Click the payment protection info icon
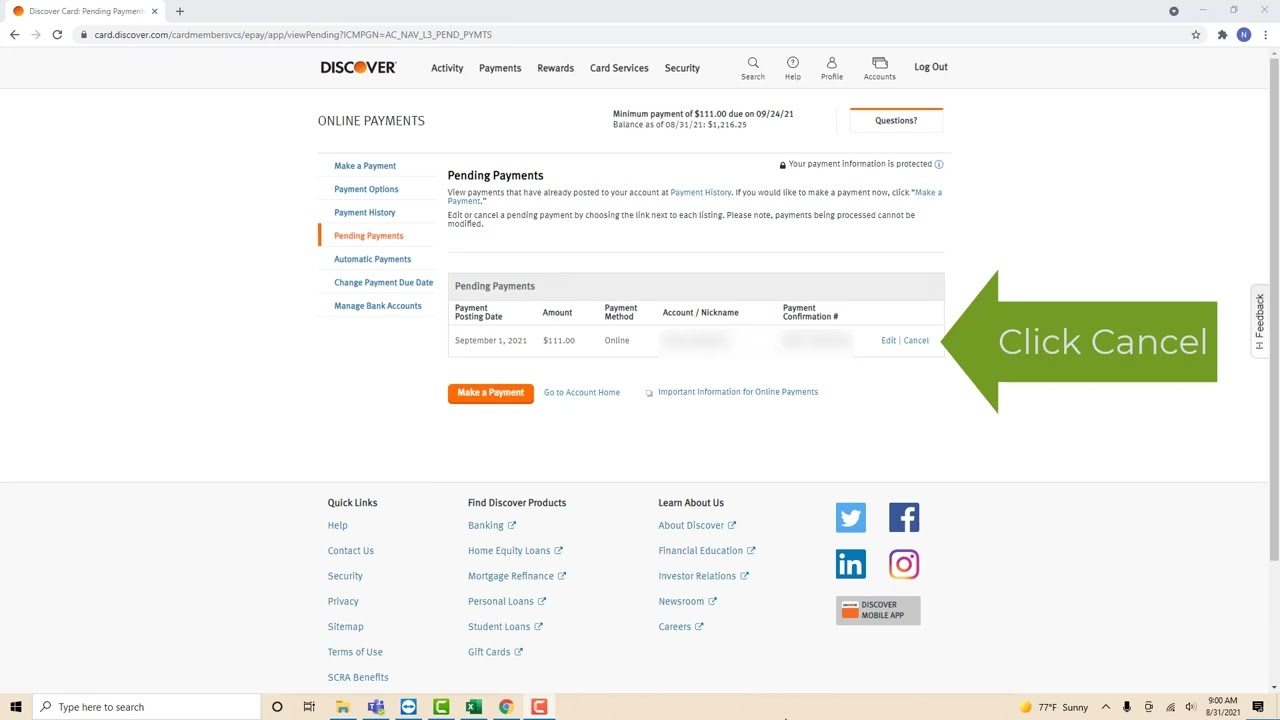Image resolution: width=1280 pixels, height=720 pixels. (938, 164)
